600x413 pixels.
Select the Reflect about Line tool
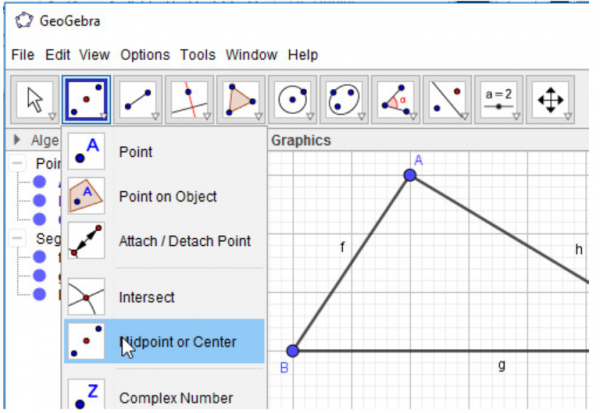449,100
